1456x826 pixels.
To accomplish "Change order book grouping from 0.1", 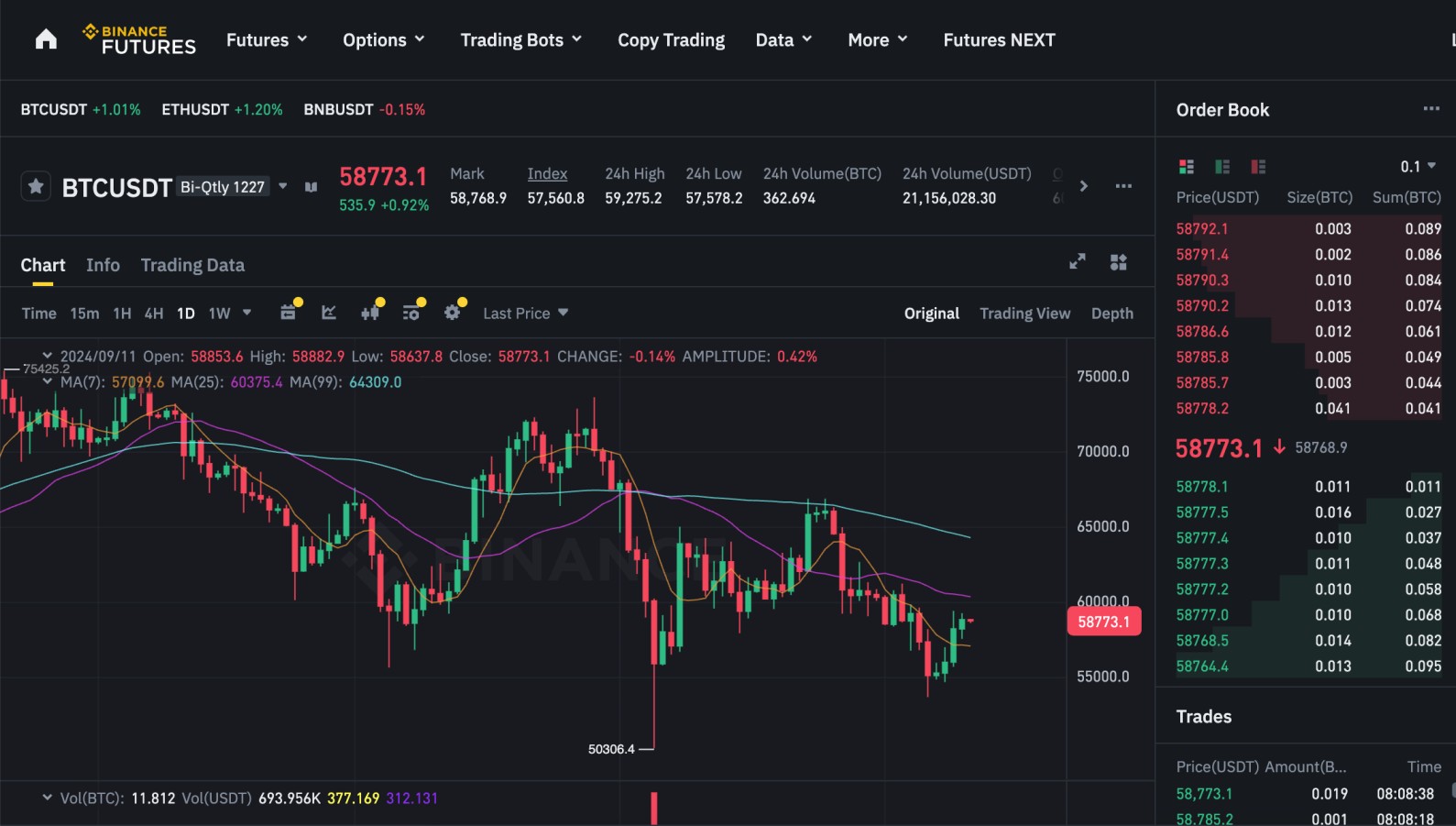I will pos(1418,166).
